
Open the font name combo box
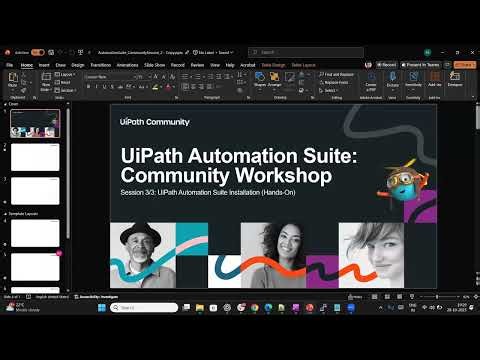(x=109, y=77)
